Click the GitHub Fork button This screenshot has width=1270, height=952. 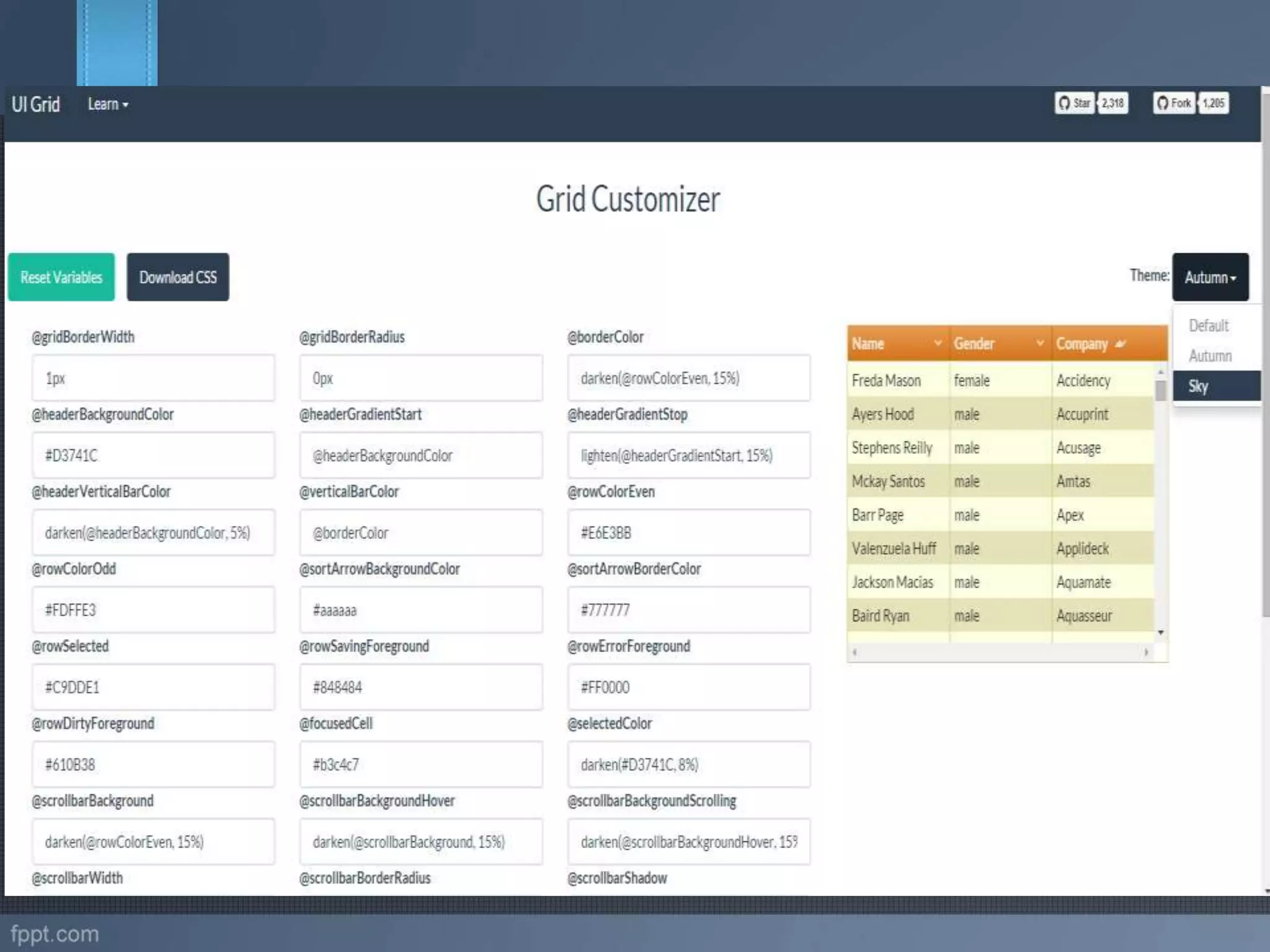[1174, 103]
